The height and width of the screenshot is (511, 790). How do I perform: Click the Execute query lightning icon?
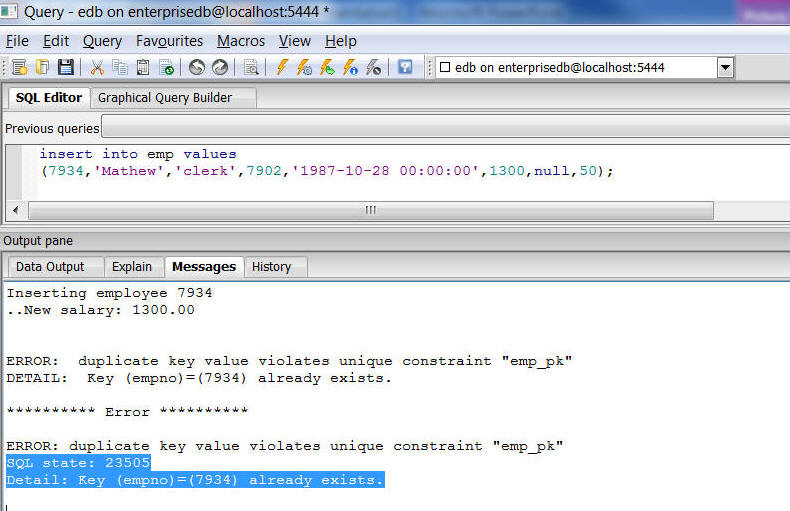pyautogui.click(x=282, y=67)
